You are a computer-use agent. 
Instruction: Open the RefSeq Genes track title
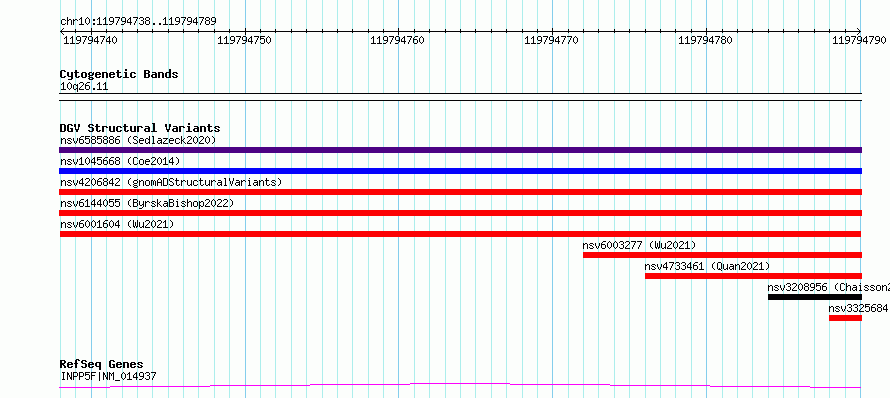[x=102, y=365]
